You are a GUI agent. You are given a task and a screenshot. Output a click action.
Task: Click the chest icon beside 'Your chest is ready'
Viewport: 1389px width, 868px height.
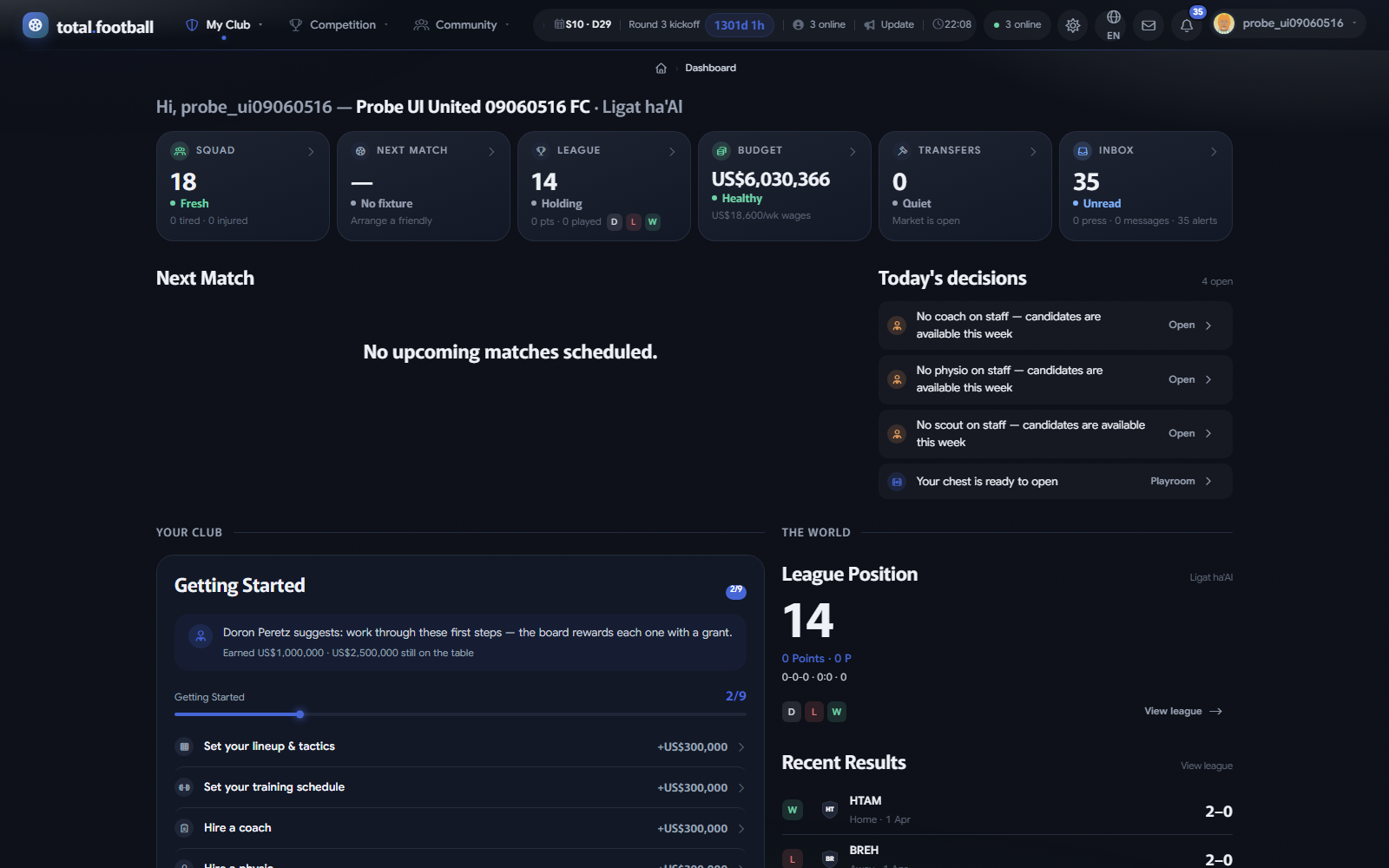pyautogui.click(x=897, y=482)
